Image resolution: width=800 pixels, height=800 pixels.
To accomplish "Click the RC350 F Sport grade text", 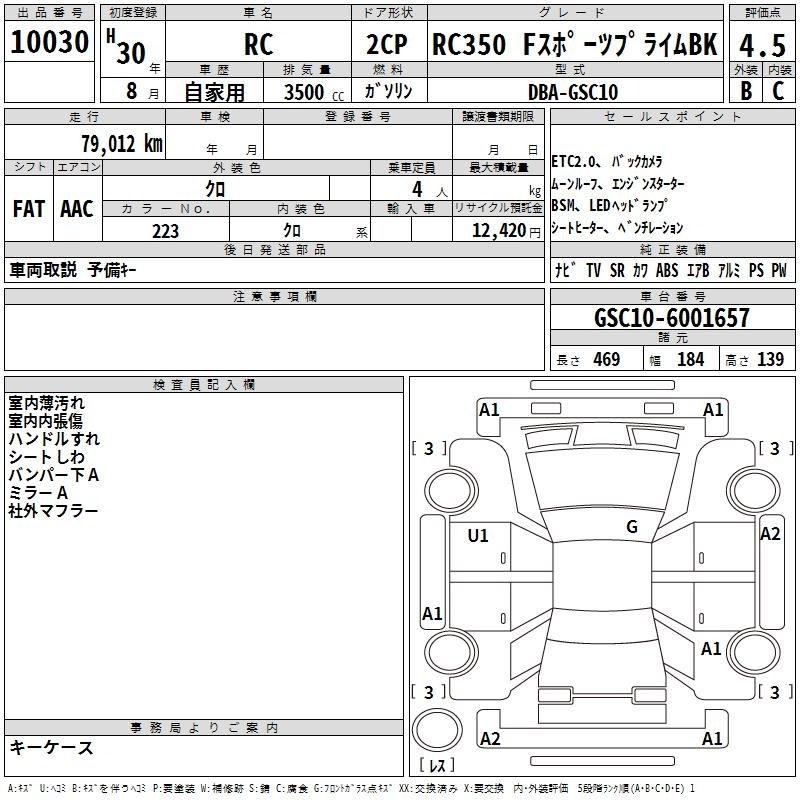I will pos(574,45).
